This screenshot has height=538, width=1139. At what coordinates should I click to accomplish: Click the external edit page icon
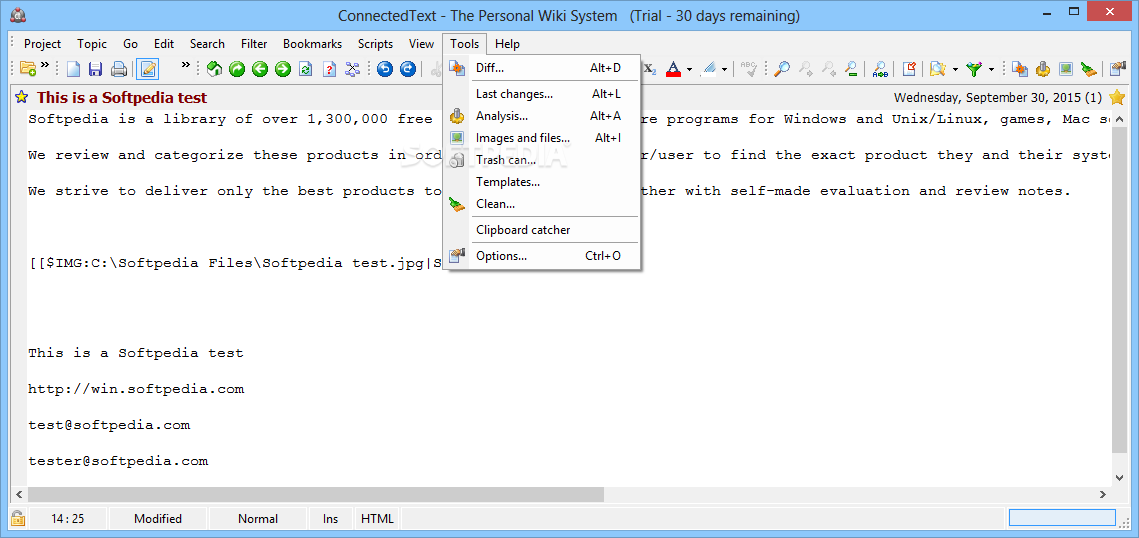(909, 69)
